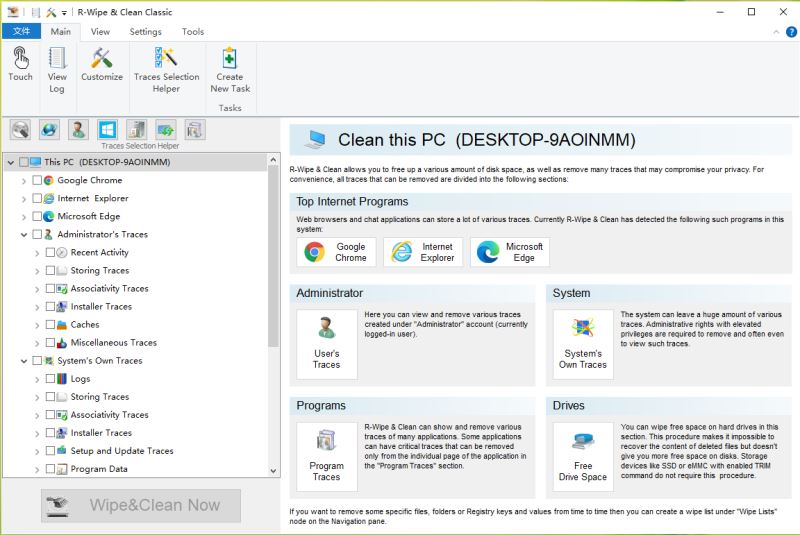Click the Windows logo helper icon
The image size is (800, 535).
tap(108, 130)
